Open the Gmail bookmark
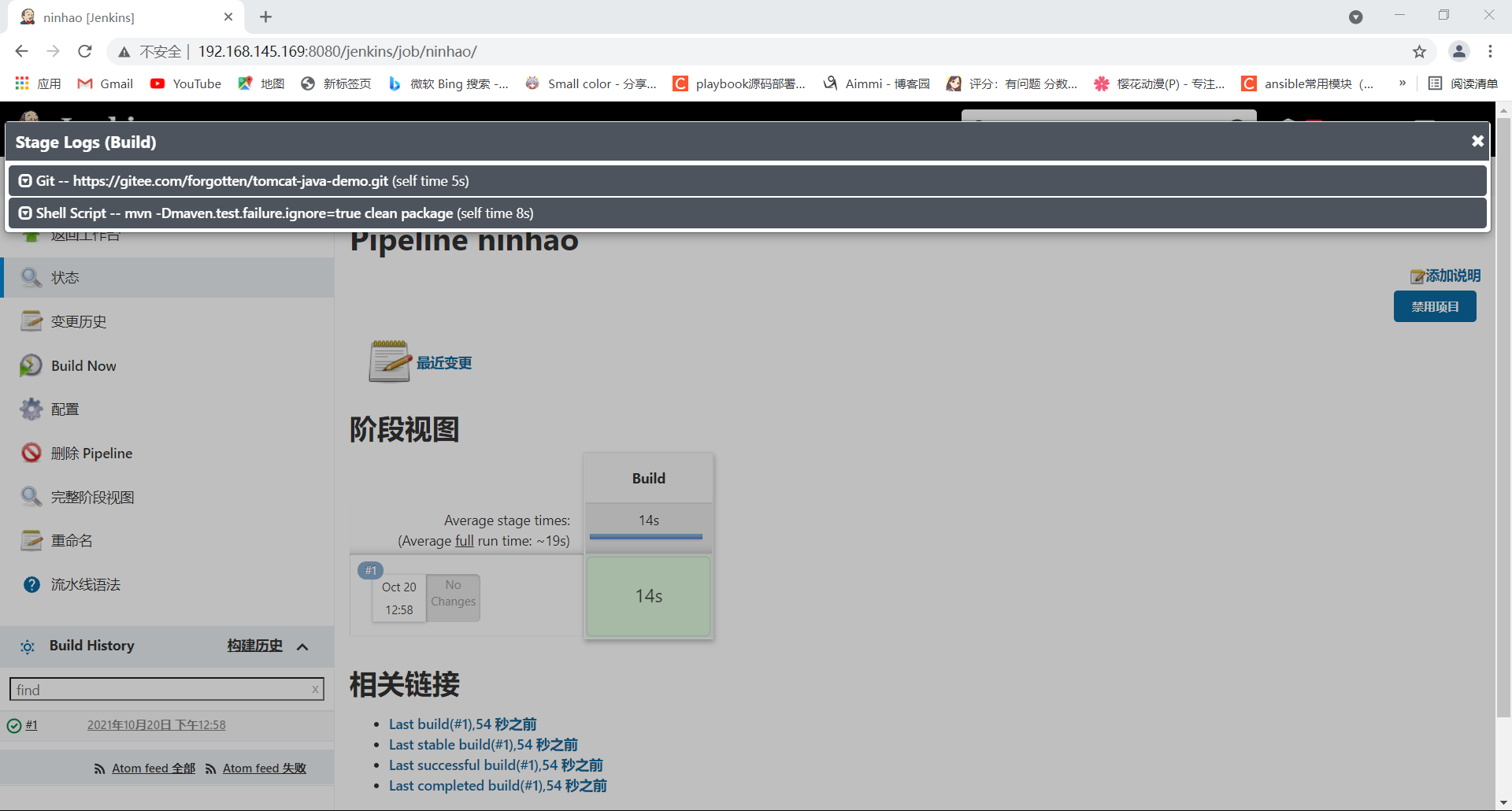Image resolution: width=1512 pixels, height=811 pixels. (x=106, y=83)
